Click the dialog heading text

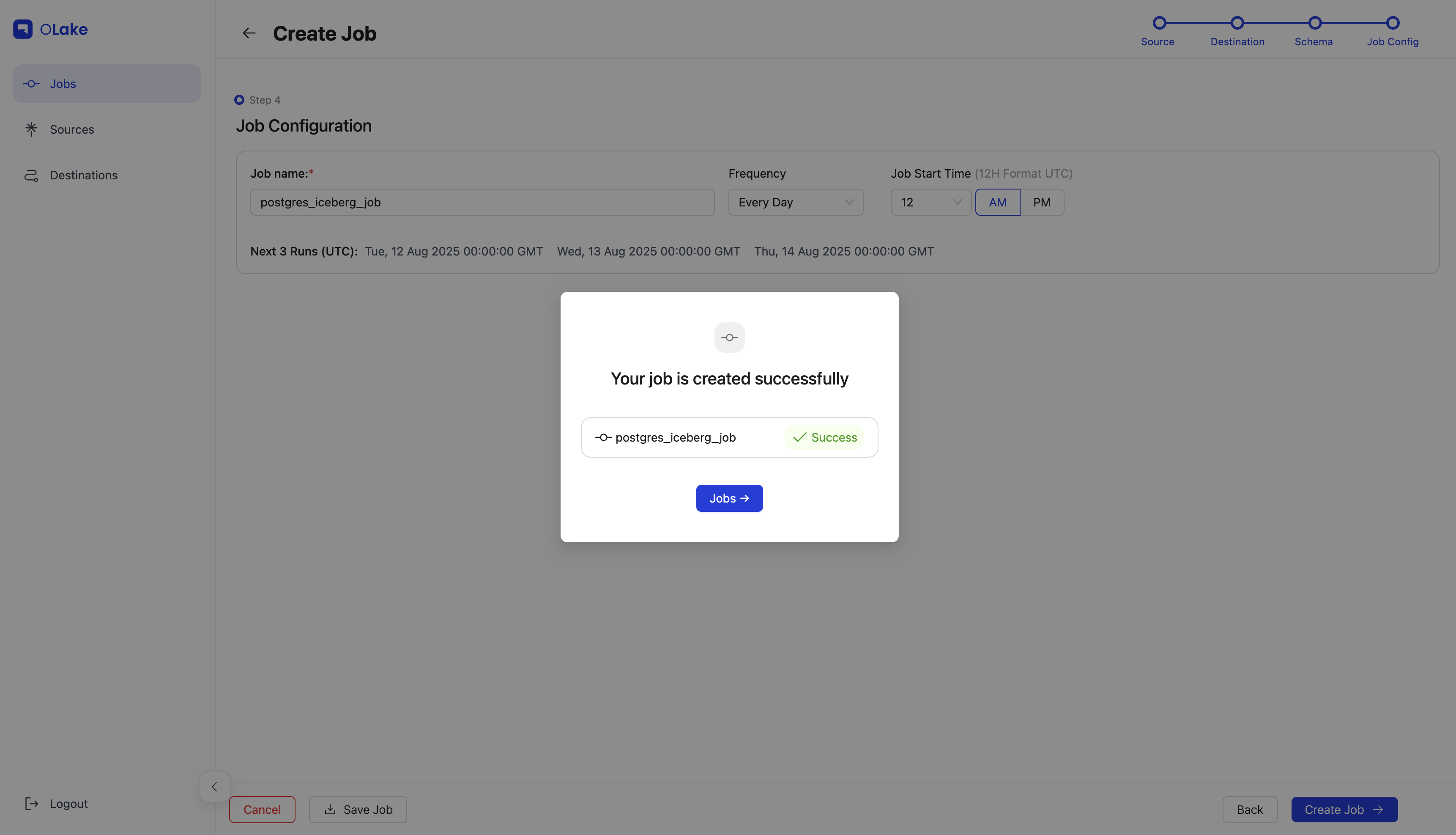coord(729,379)
